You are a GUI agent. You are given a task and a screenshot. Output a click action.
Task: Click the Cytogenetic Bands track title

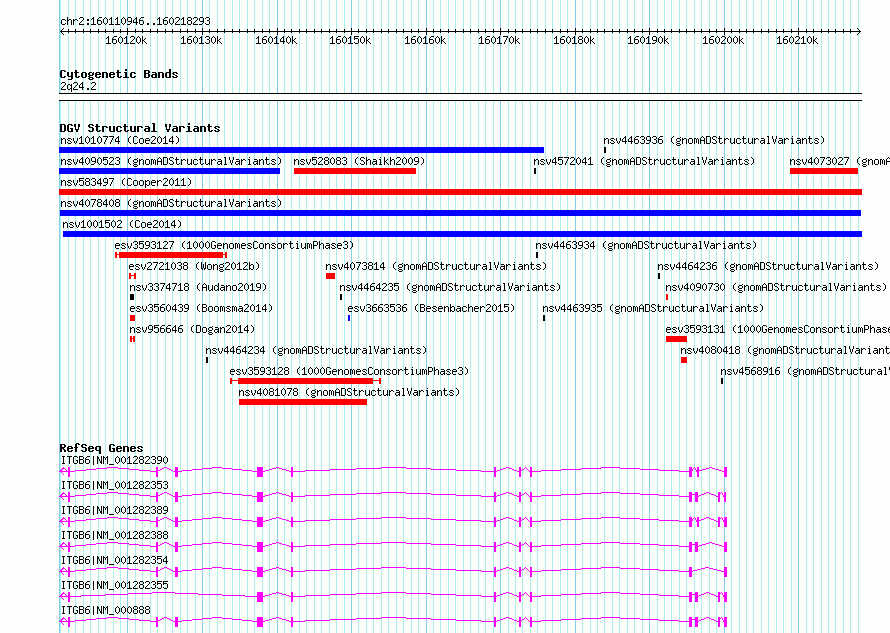119,74
